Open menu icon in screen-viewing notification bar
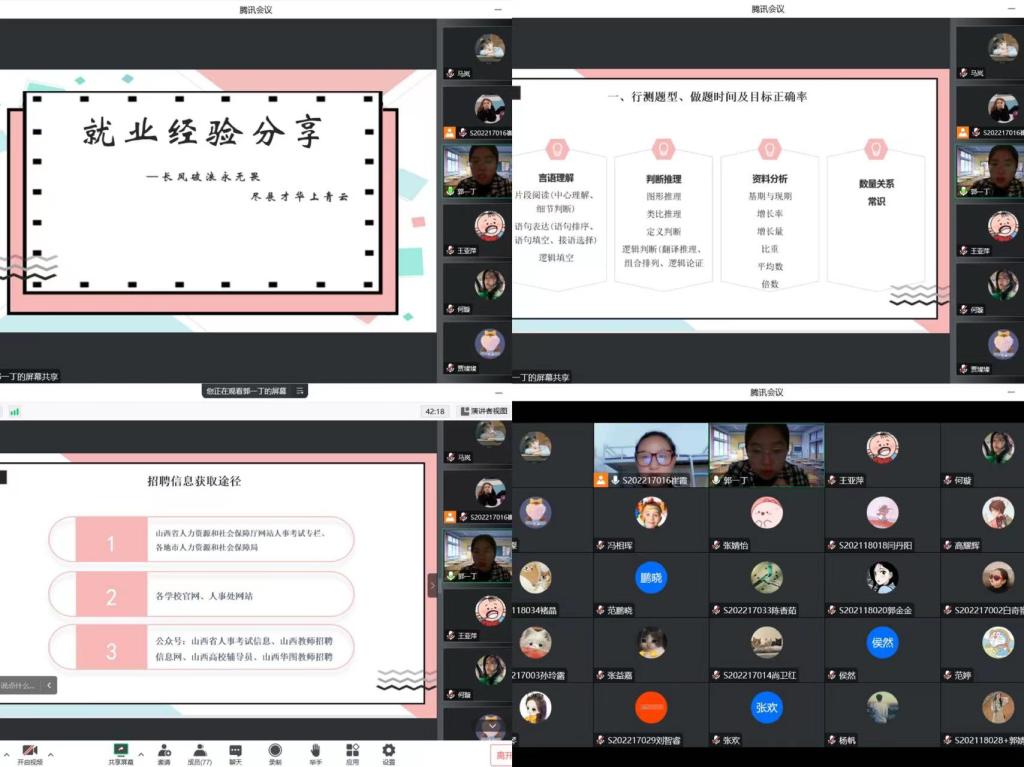 coord(299,391)
